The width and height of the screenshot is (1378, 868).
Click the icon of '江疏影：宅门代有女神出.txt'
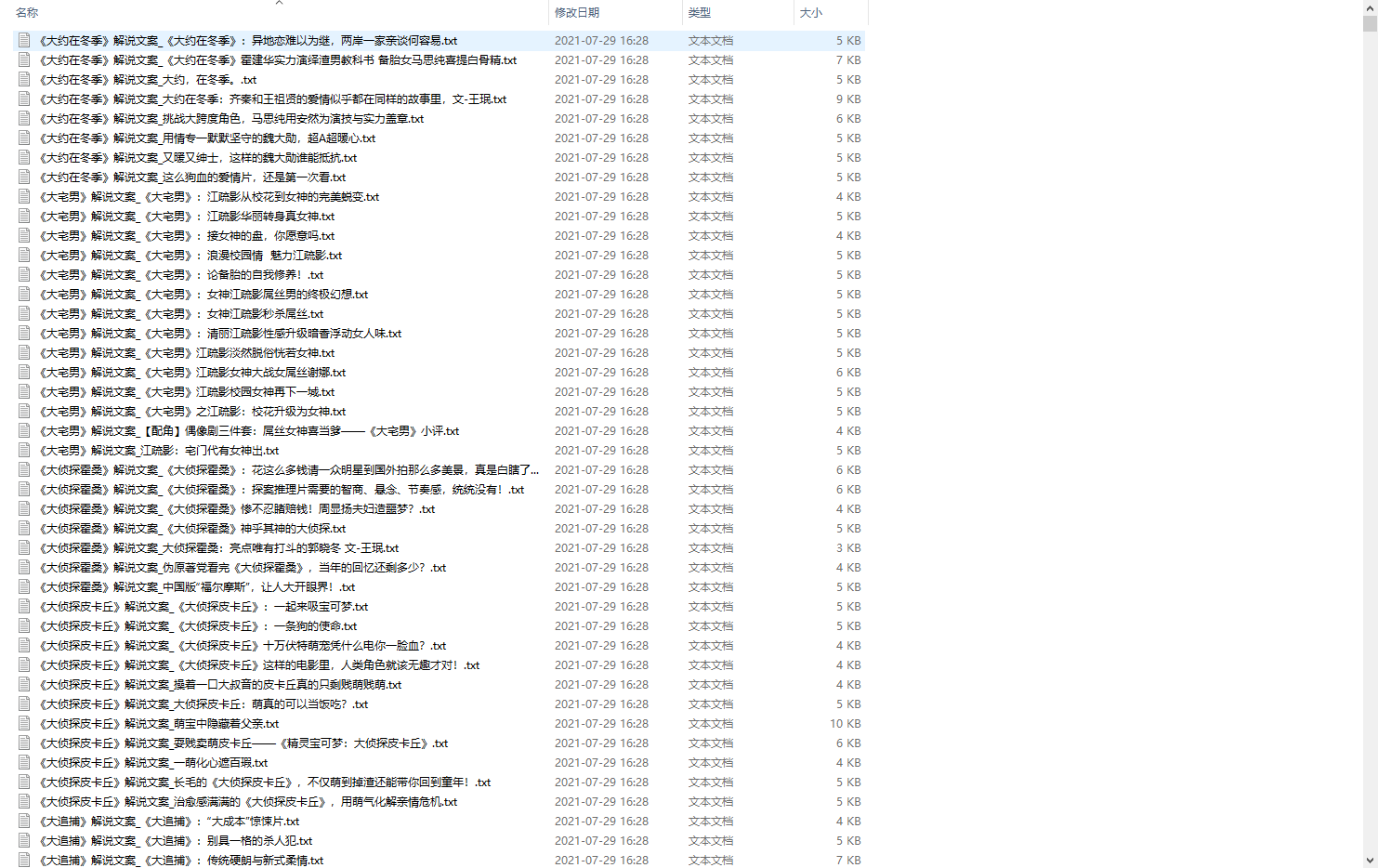(x=24, y=451)
